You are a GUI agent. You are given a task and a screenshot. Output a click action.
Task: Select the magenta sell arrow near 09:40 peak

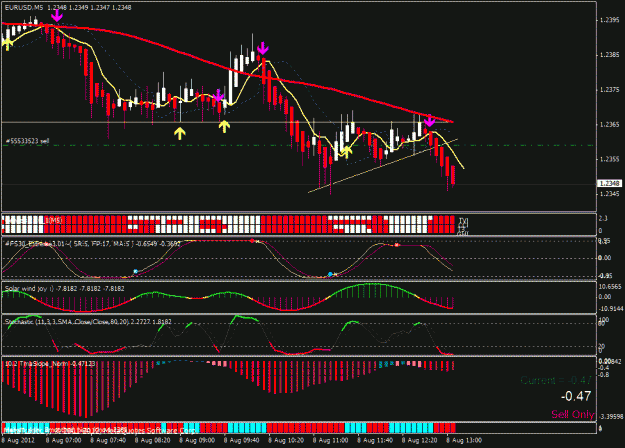click(263, 48)
